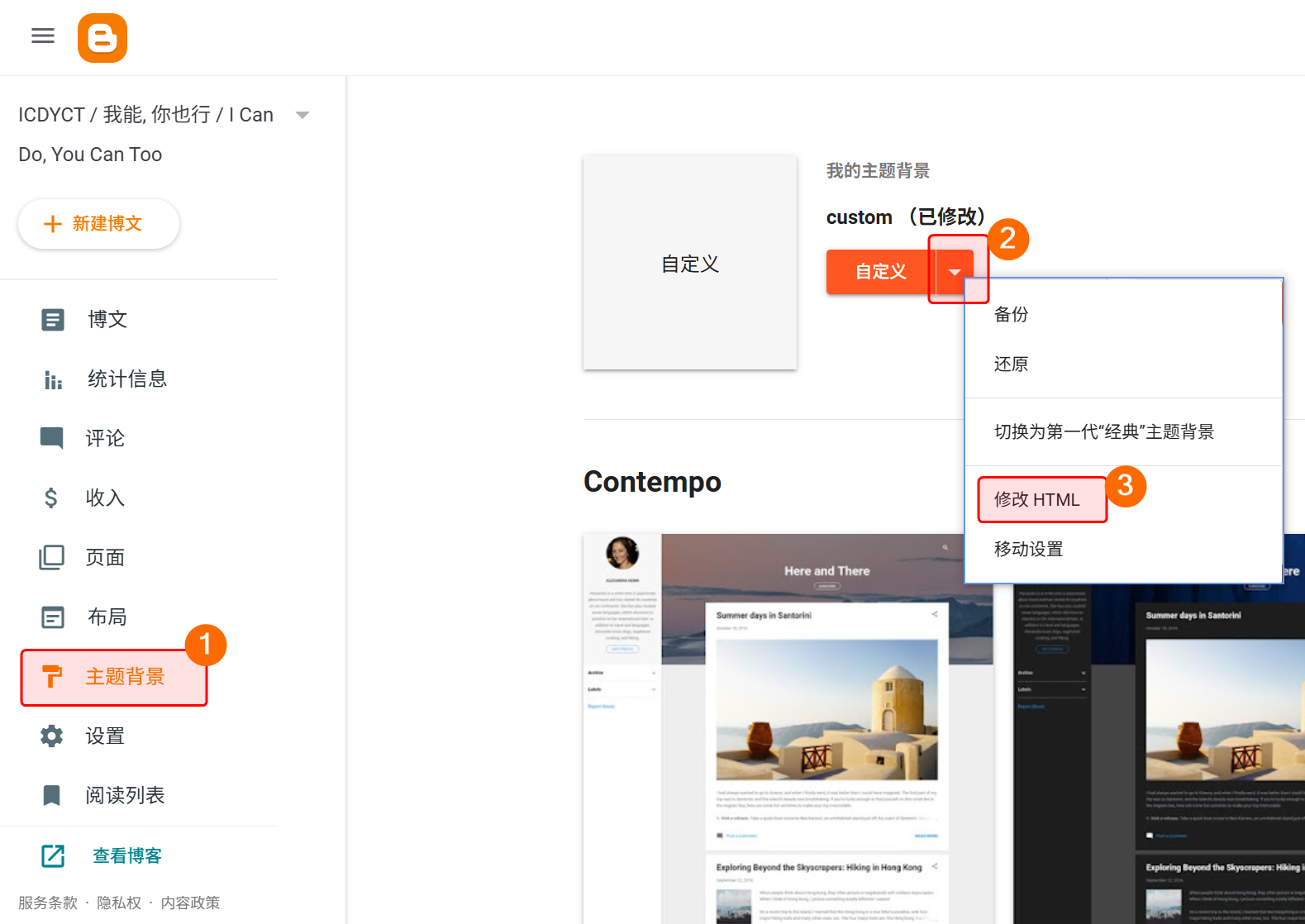Click the 阅读列表 bookmark icon
1305x924 pixels.
tap(52, 795)
